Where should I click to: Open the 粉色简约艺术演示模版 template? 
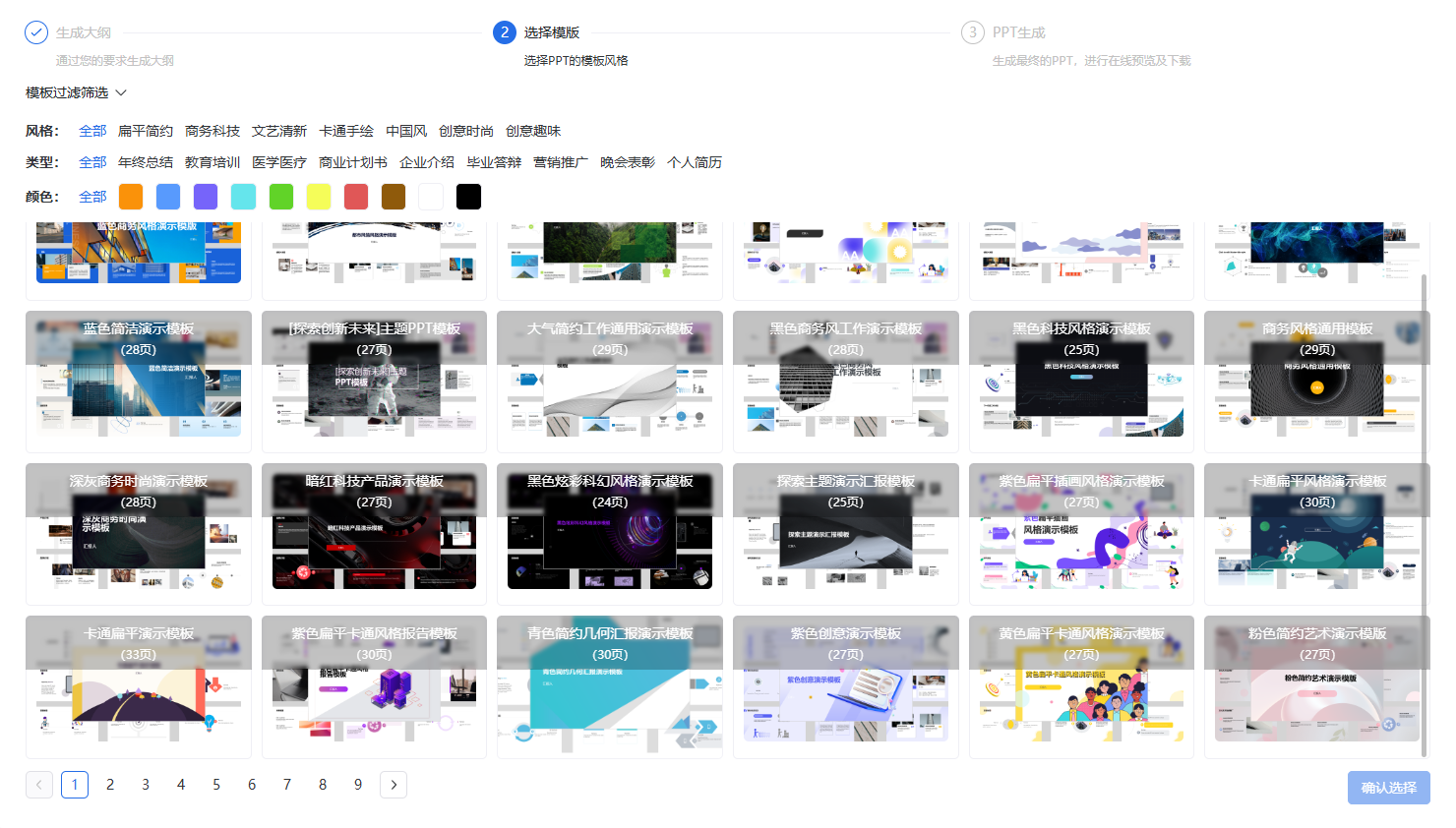tap(1315, 685)
